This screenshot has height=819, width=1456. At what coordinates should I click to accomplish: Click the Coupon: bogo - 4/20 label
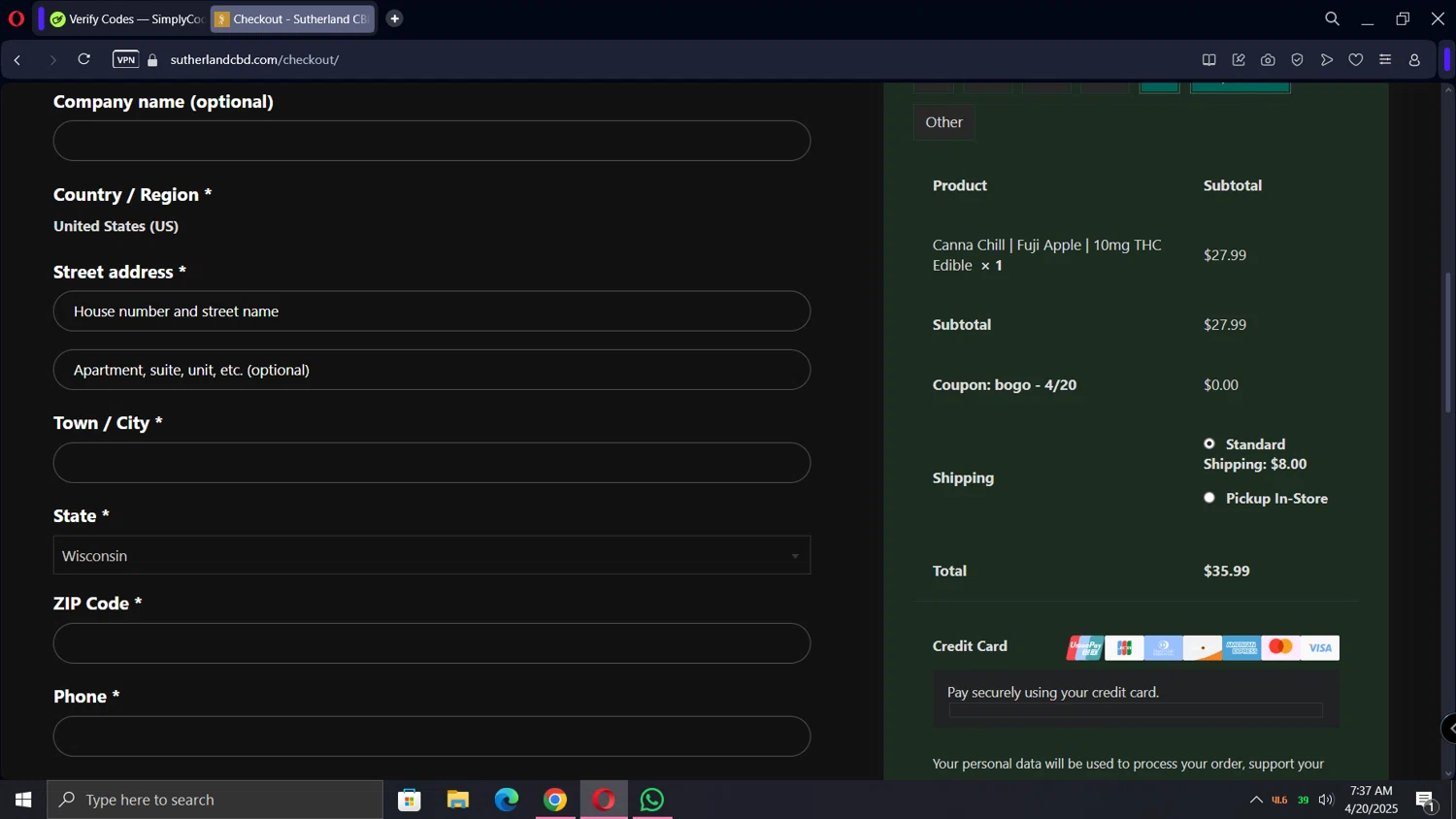[x=1005, y=385]
